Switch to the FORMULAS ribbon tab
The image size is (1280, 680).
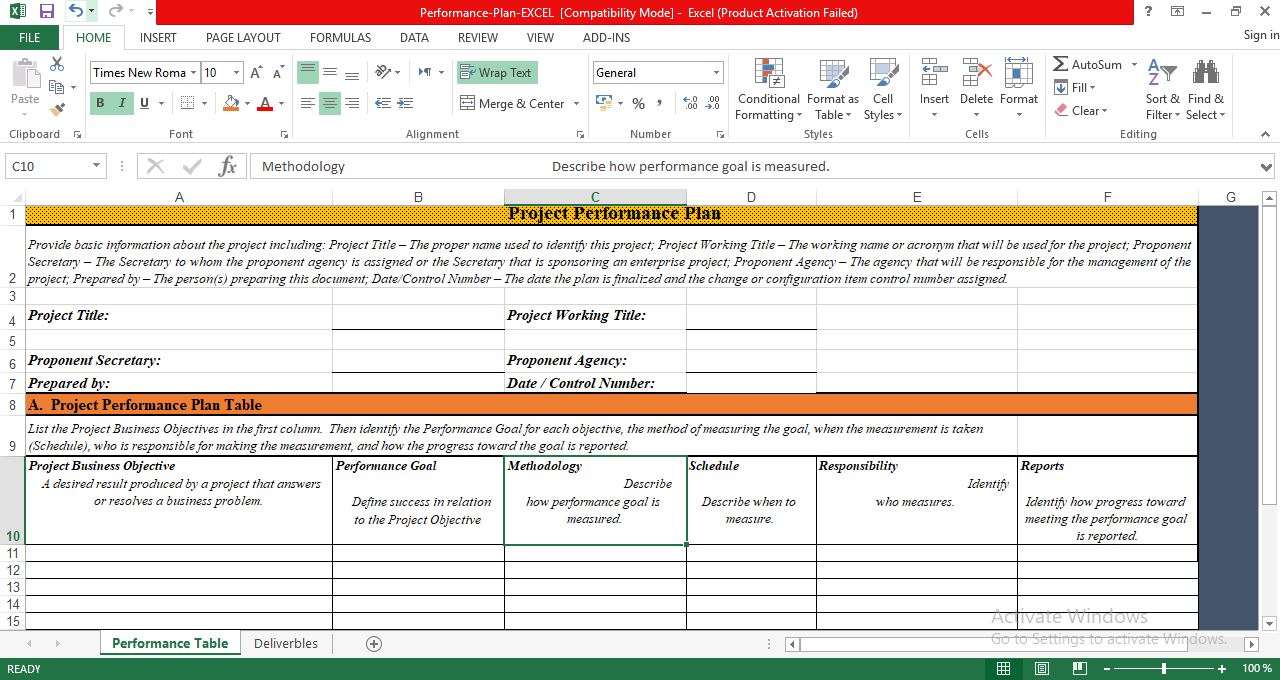pos(340,37)
